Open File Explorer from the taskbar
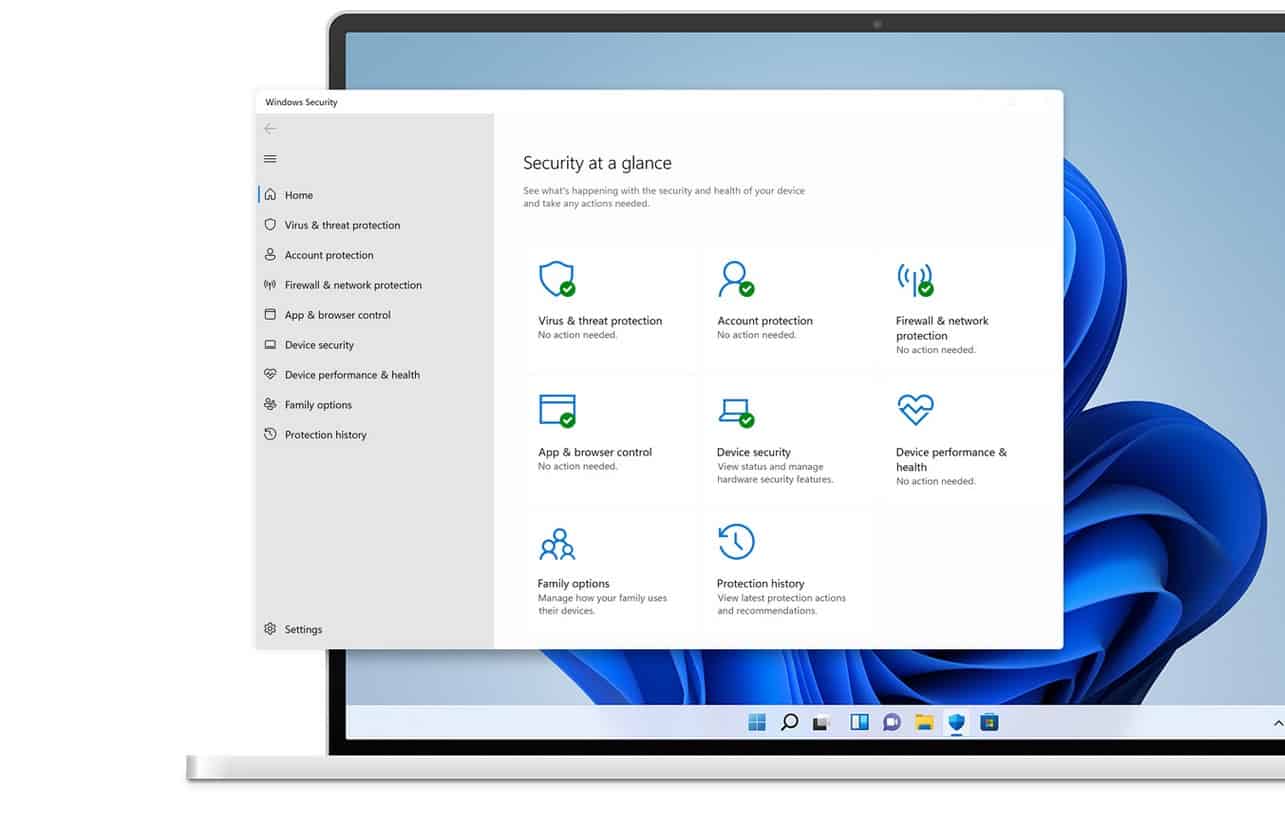1285x831 pixels. pyautogui.click(x=924, y=722)
